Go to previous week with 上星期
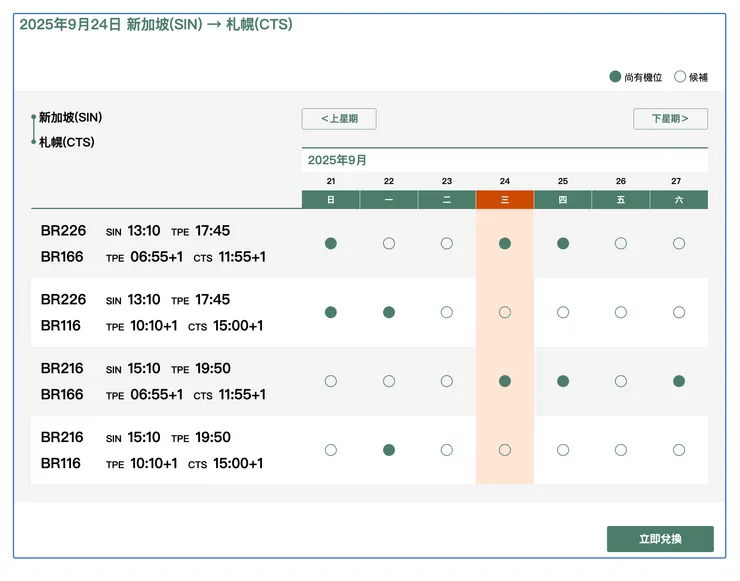Viewport: 740px width, 581px height. pyautogui.click(x=339, y=119)
